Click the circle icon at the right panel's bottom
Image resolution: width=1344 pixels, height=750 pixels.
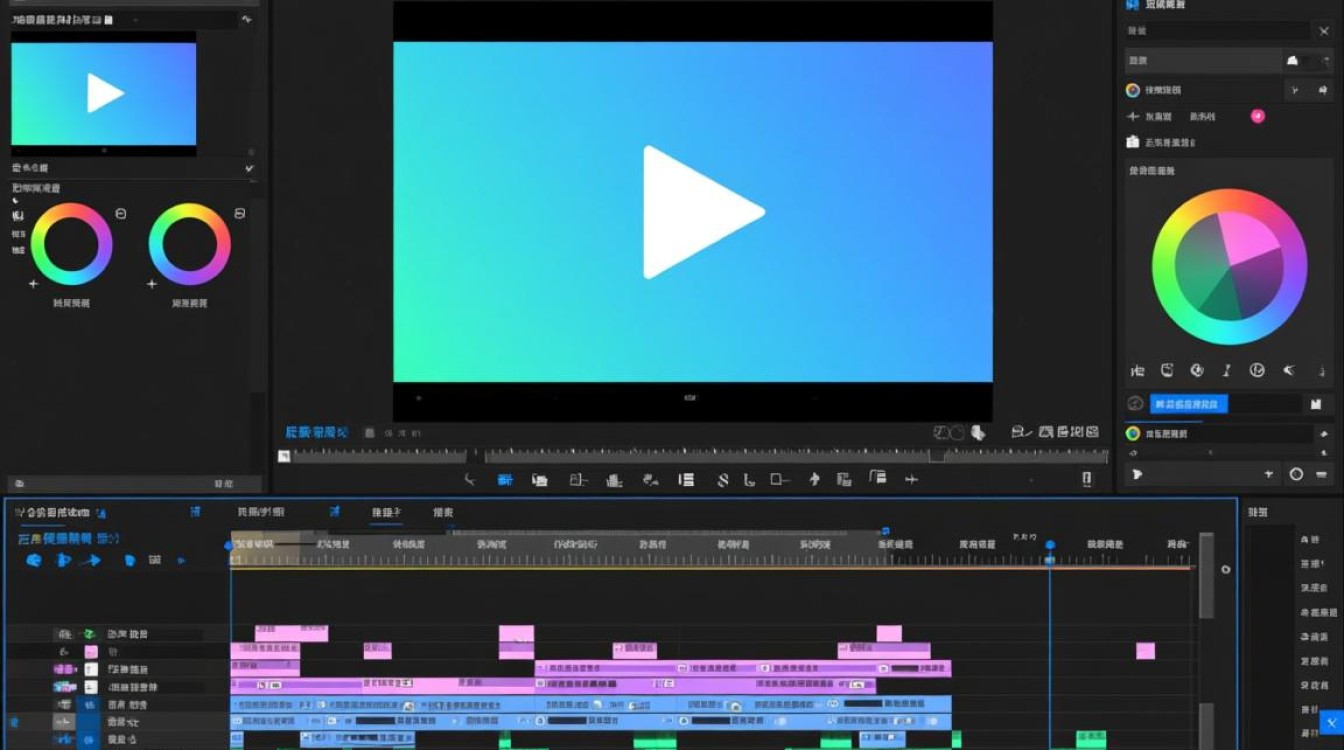point(1297,474)
